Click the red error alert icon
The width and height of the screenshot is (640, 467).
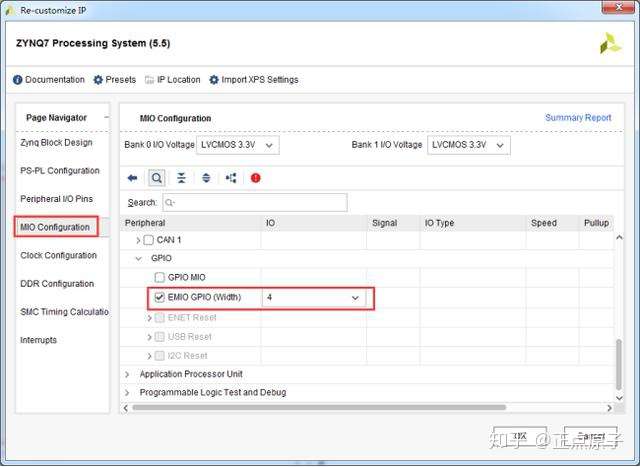pyautogui.click(x=256, y=178)
